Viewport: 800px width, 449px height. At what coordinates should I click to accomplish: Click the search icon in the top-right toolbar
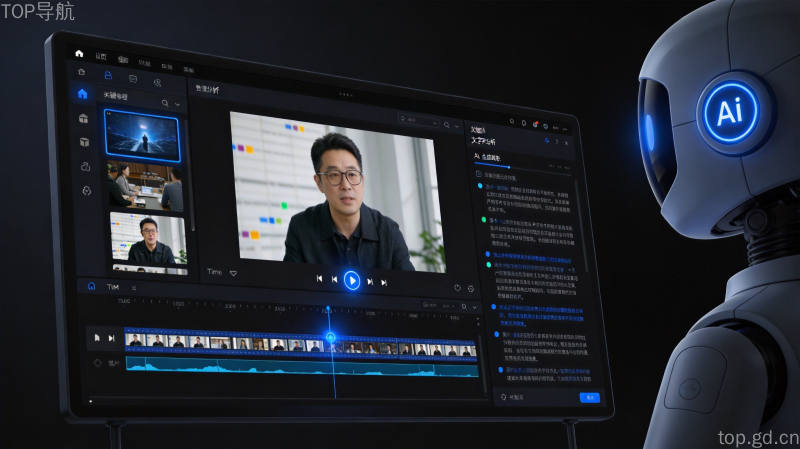pyautogui.click(x=512, y=121)
